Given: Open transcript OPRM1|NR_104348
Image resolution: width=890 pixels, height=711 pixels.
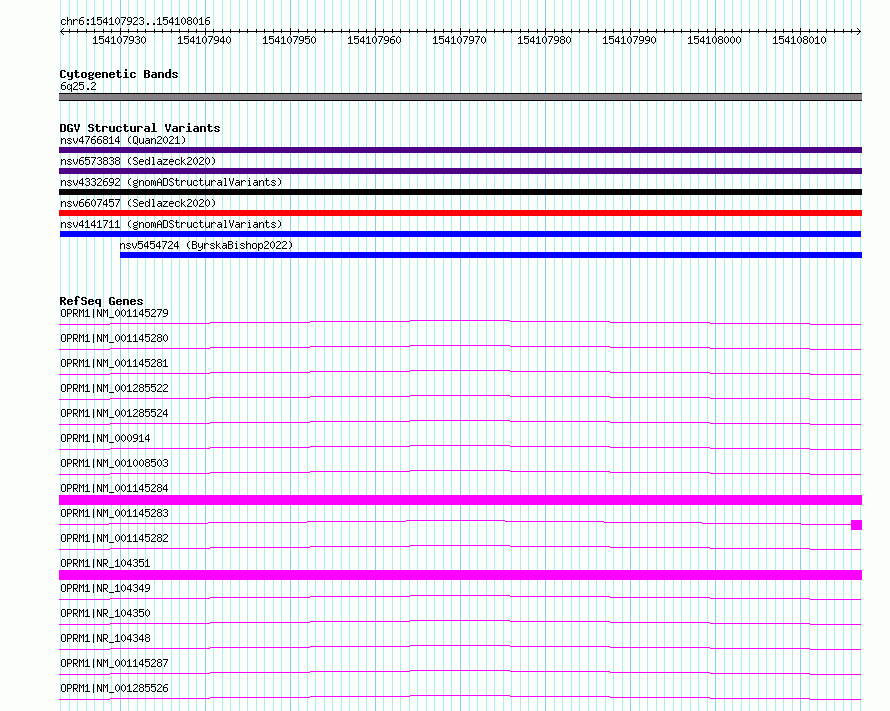Looking at the screenshot, I should pos(105,638).
